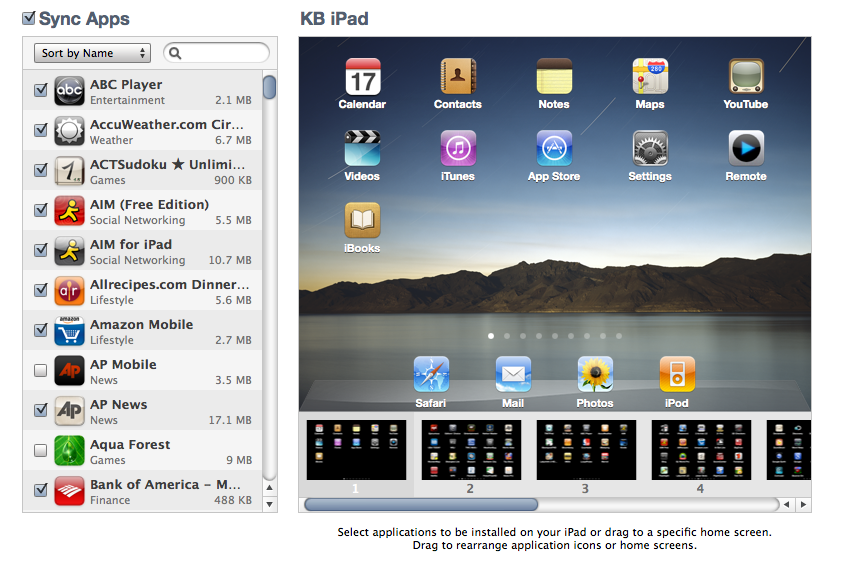The height and width of the screenshot is (567, 846).
Task: Toggle the Bank of America checkbox
Action: 40,490
